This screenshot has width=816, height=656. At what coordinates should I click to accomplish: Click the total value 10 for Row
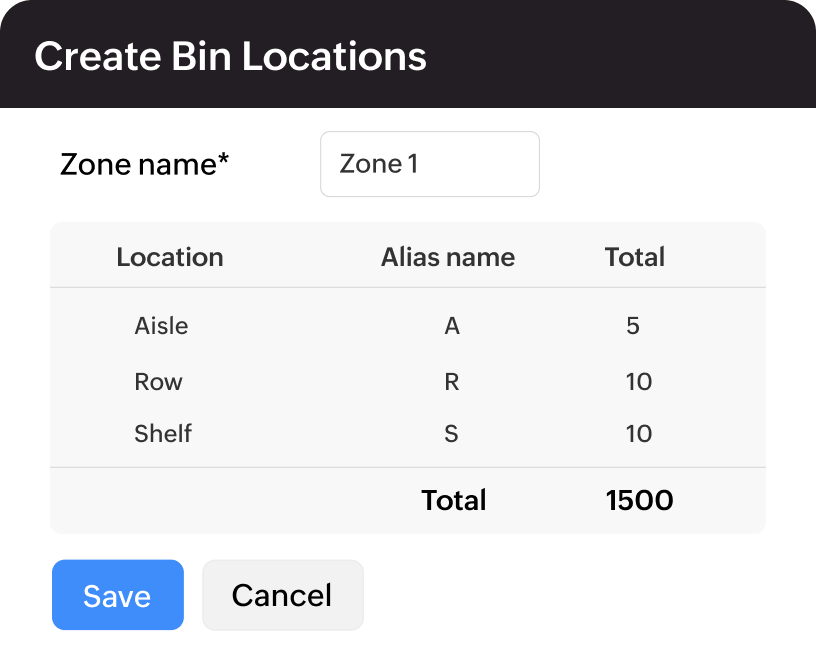[640, 381]
